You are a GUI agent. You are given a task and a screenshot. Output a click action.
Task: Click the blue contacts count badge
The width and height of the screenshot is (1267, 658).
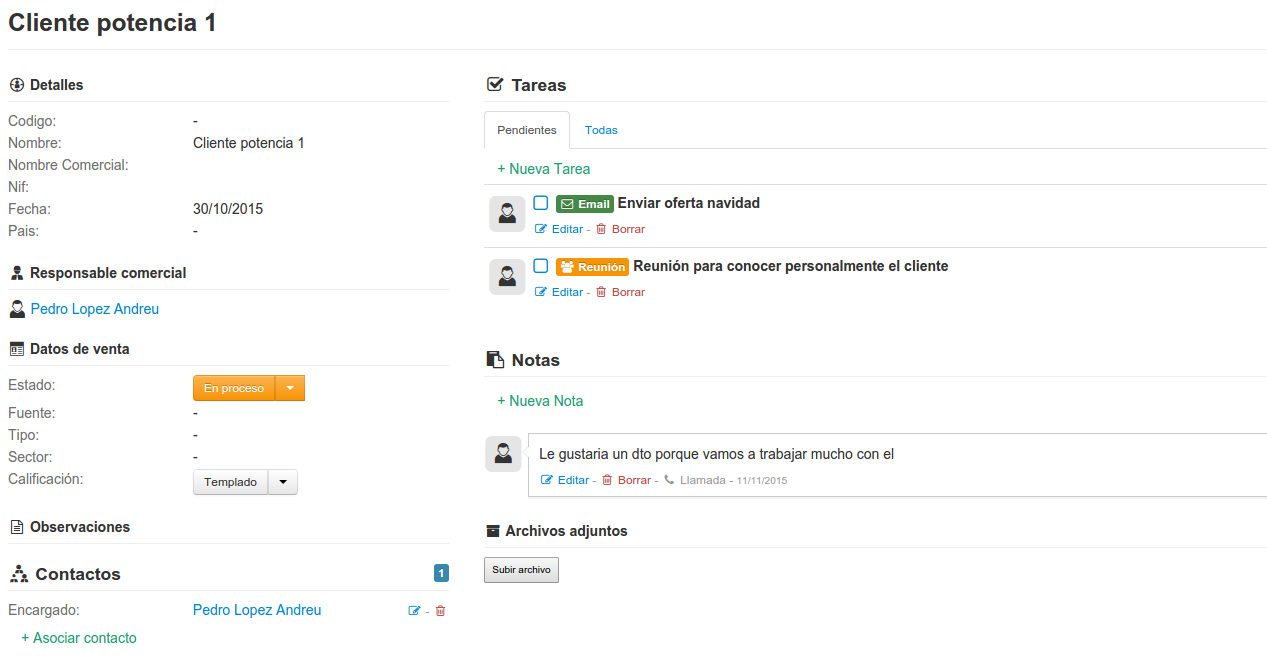pos(441,574)
